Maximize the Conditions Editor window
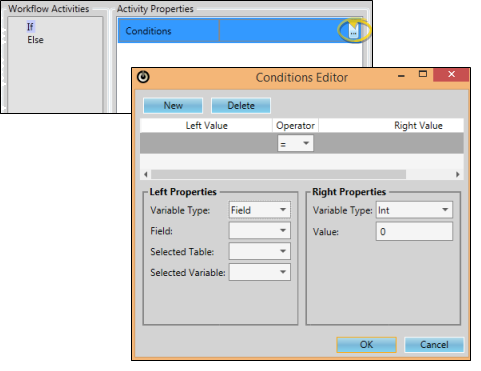The width and height of the screenshot is (481, 371). tap(423, 74)
